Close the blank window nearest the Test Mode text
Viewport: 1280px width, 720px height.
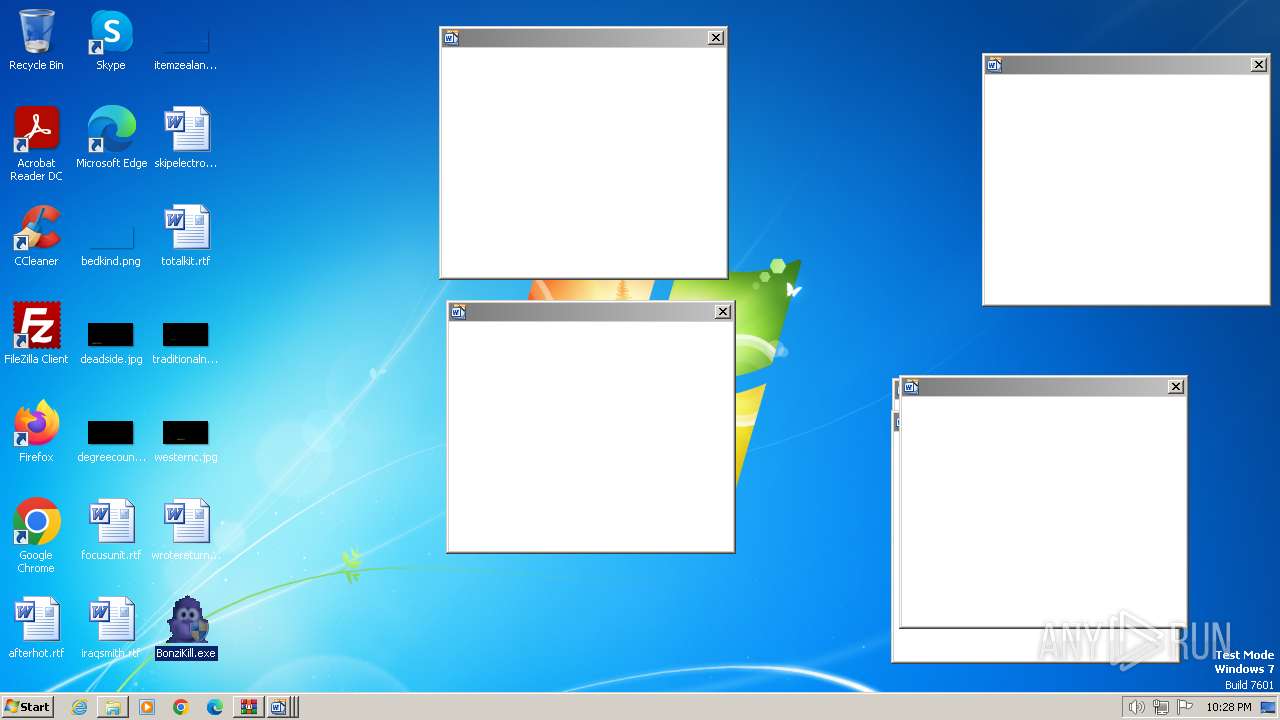[1177, 387]
